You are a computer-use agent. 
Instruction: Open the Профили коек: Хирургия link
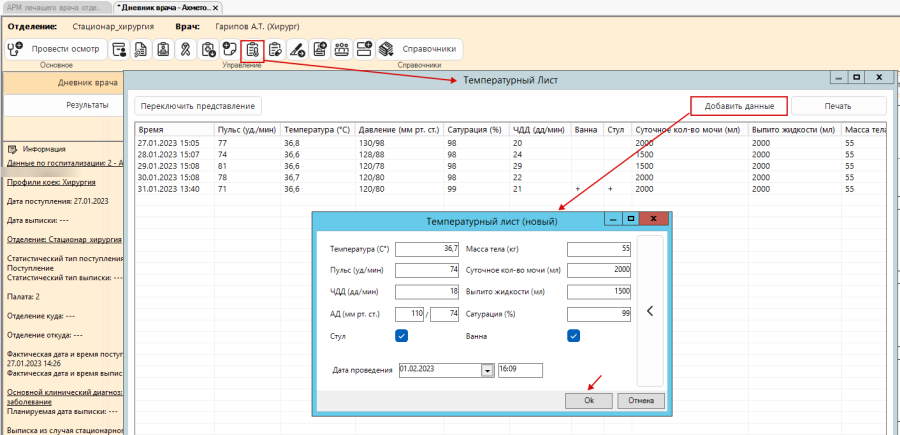point(51,182)
